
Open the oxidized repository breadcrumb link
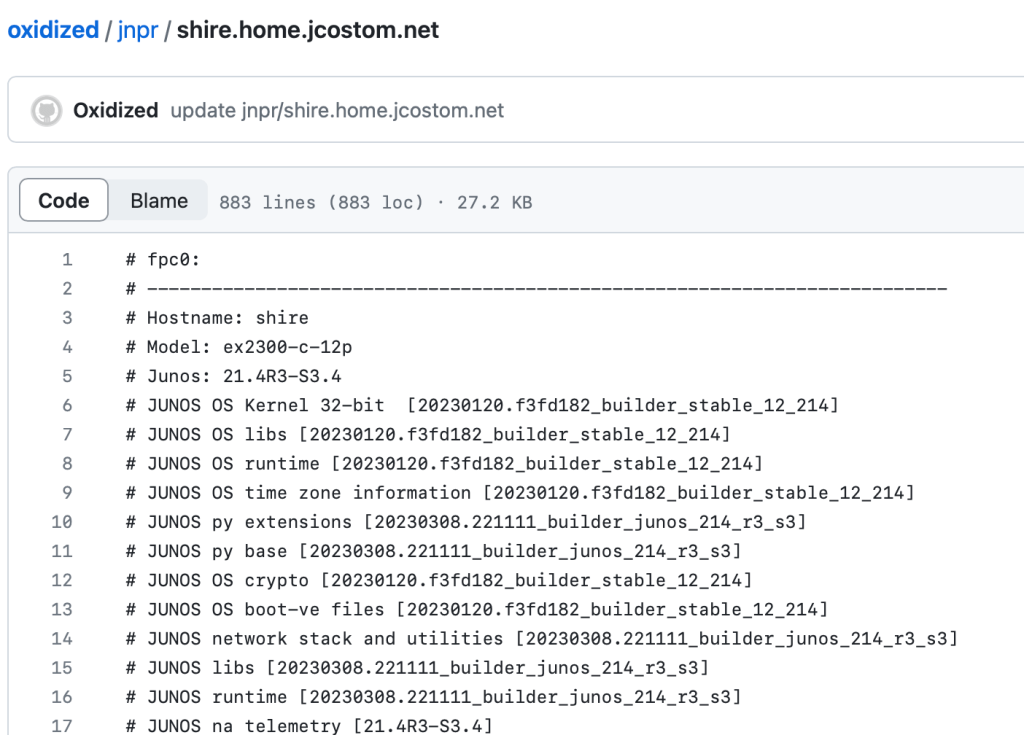[52, 29]
